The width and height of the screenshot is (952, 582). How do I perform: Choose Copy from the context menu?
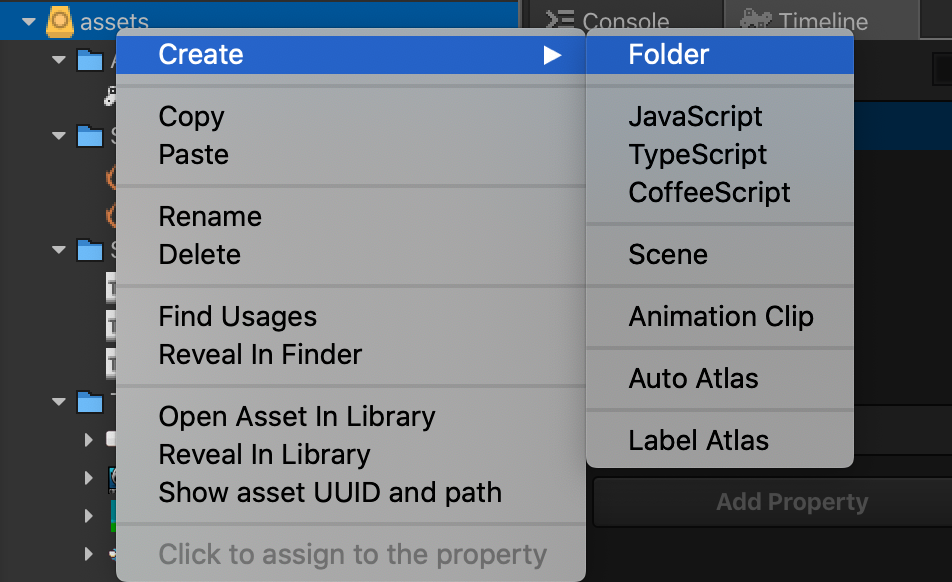pyautogui.click(x=350, y=117)
